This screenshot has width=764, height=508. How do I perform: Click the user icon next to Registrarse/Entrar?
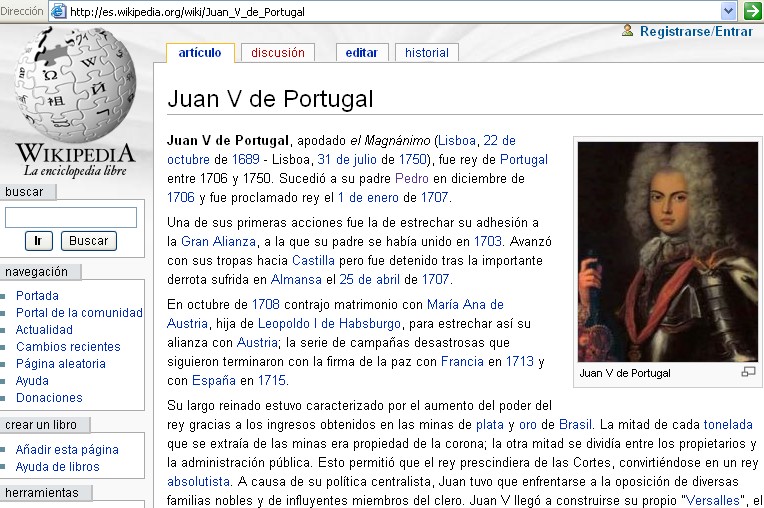click(628, 31)
